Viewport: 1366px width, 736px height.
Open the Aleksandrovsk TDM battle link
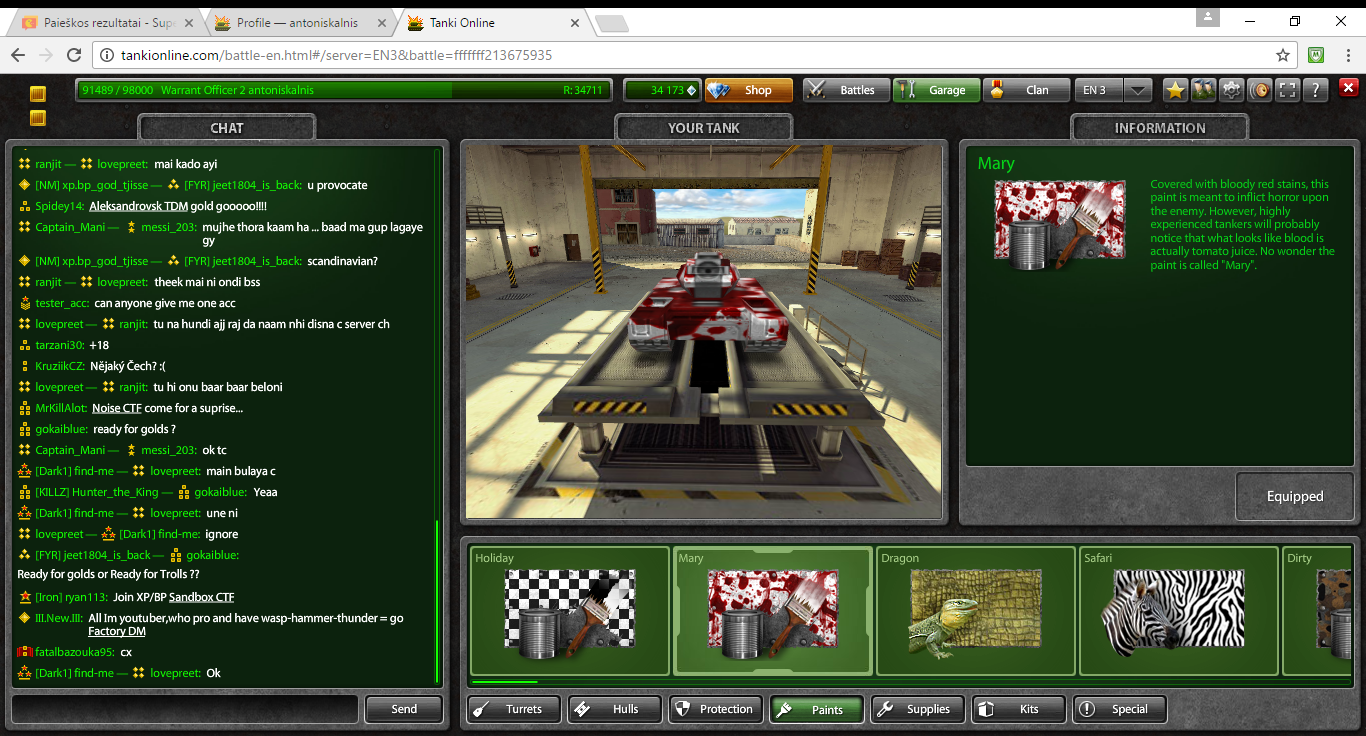tap(138, 206)
